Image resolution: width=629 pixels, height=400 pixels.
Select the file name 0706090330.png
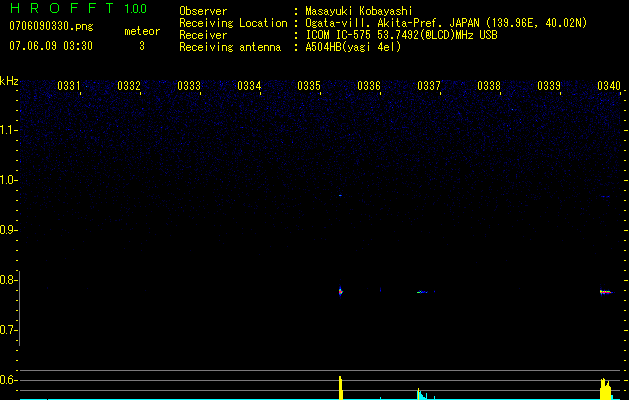click(x=51, y=27)
